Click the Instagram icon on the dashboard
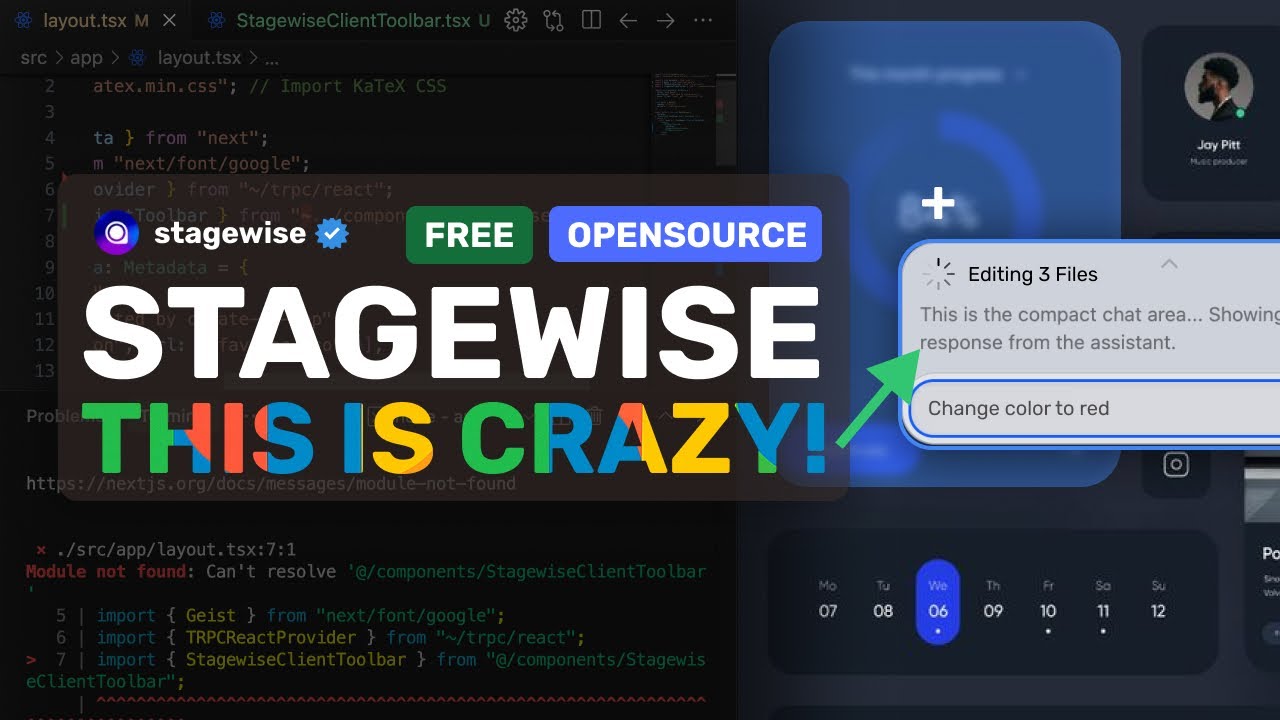The image size is (1280, 720). pyautogui.click(x=1176, y=464)
